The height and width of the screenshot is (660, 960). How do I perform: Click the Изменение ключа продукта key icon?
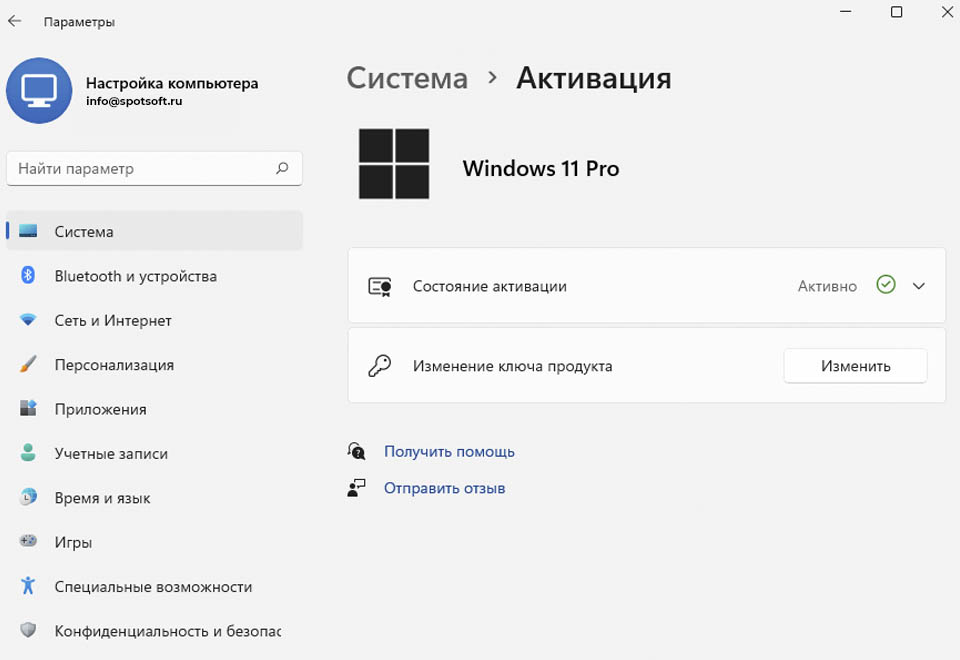[x=380, y=365]
